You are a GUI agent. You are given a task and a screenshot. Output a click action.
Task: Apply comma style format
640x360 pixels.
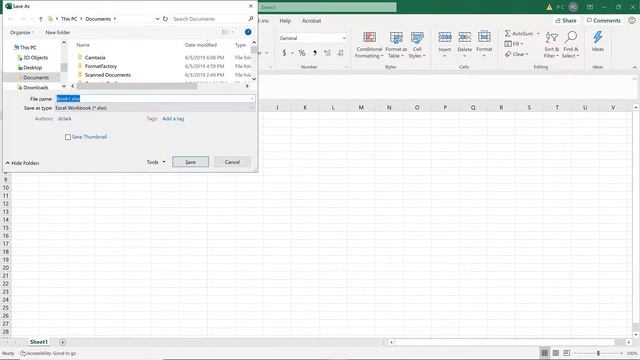[x=315, y=53]
